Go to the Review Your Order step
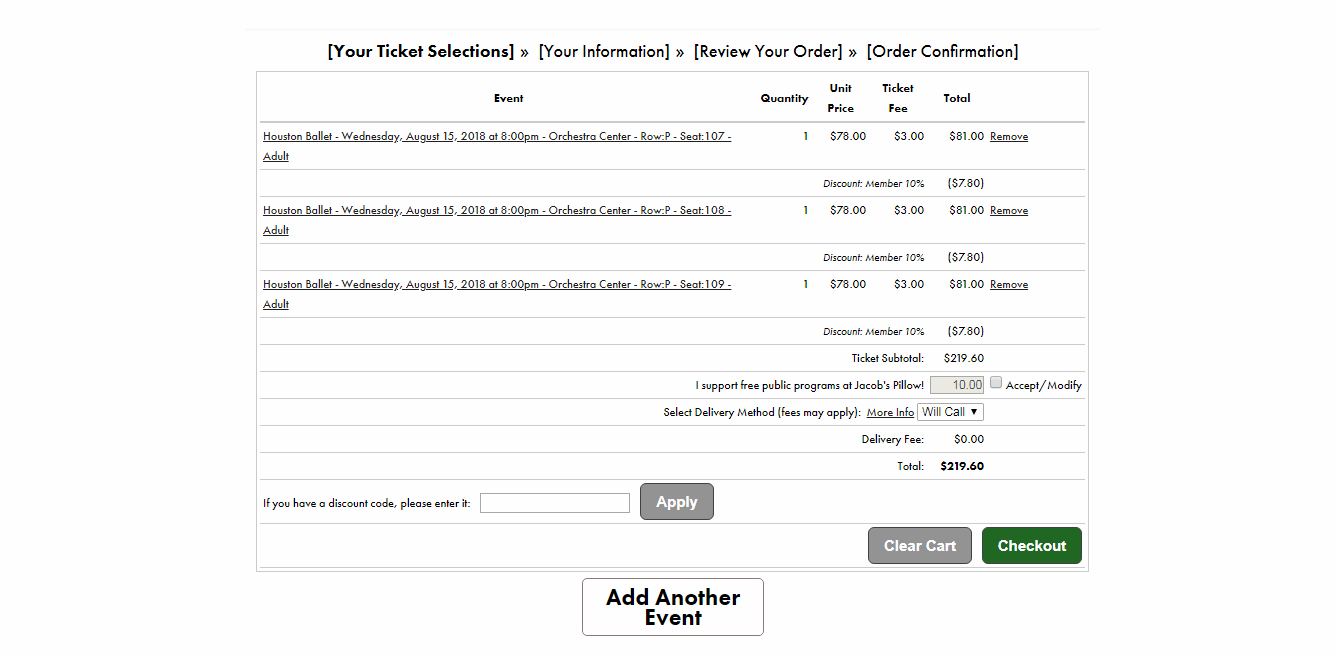Viewport: 1336px width, 656px height. click(x=768, y=51)
